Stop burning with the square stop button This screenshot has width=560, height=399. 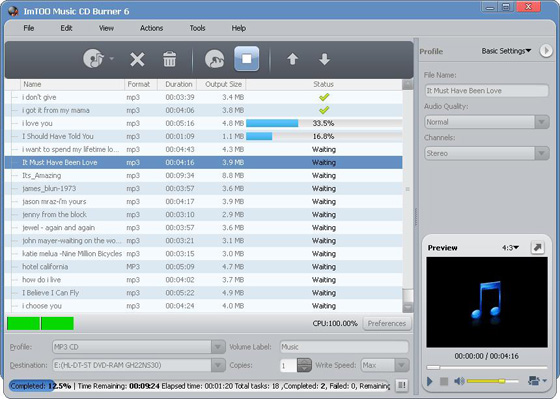pos(246,59)
